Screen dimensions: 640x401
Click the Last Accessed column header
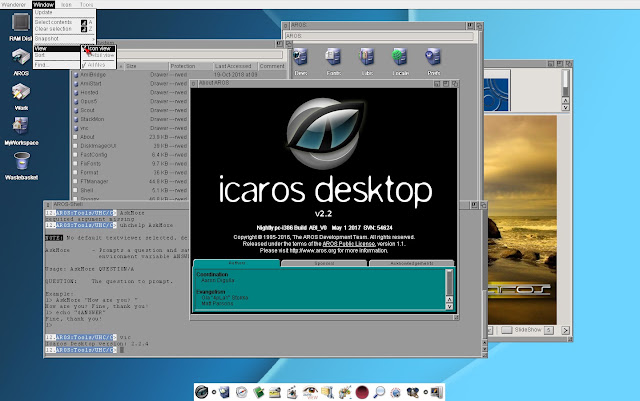[235, 66]
